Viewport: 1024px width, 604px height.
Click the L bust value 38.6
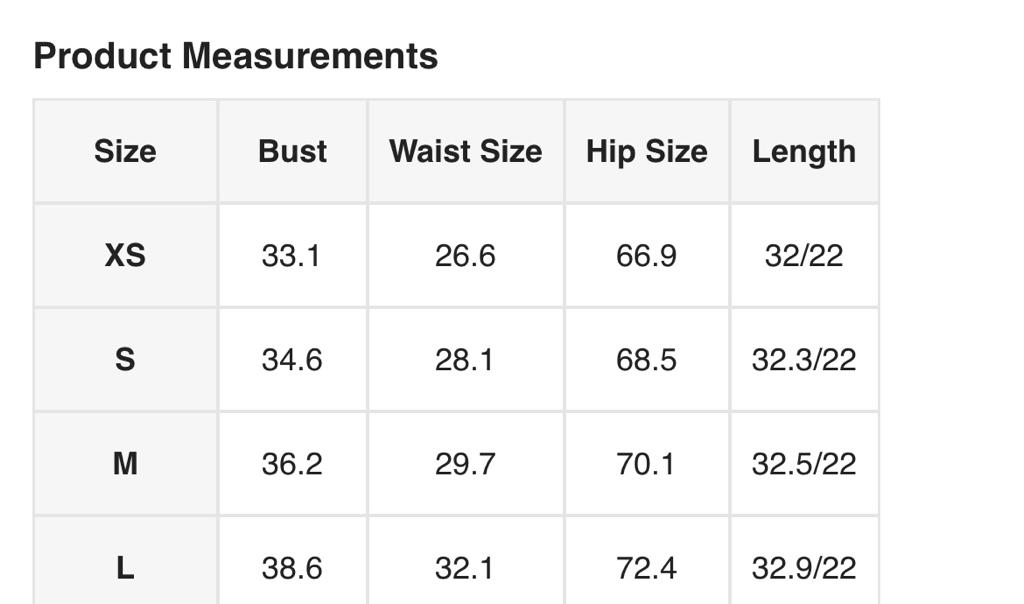pos(291,568)
